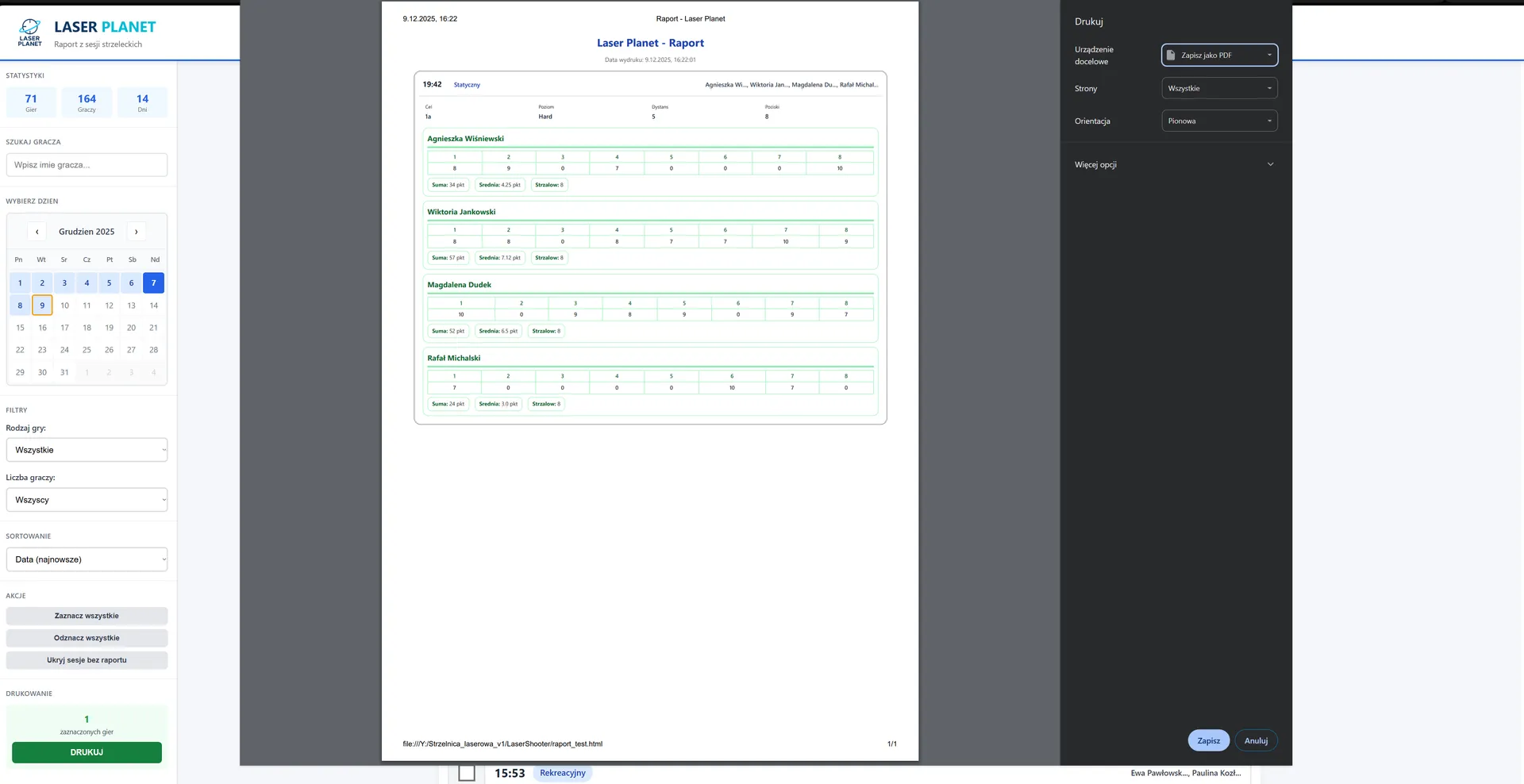1524x784 pixels.
Task: Click the PDF document icon in destination field
Action: pyautogui.click(x=1171, y=56)
